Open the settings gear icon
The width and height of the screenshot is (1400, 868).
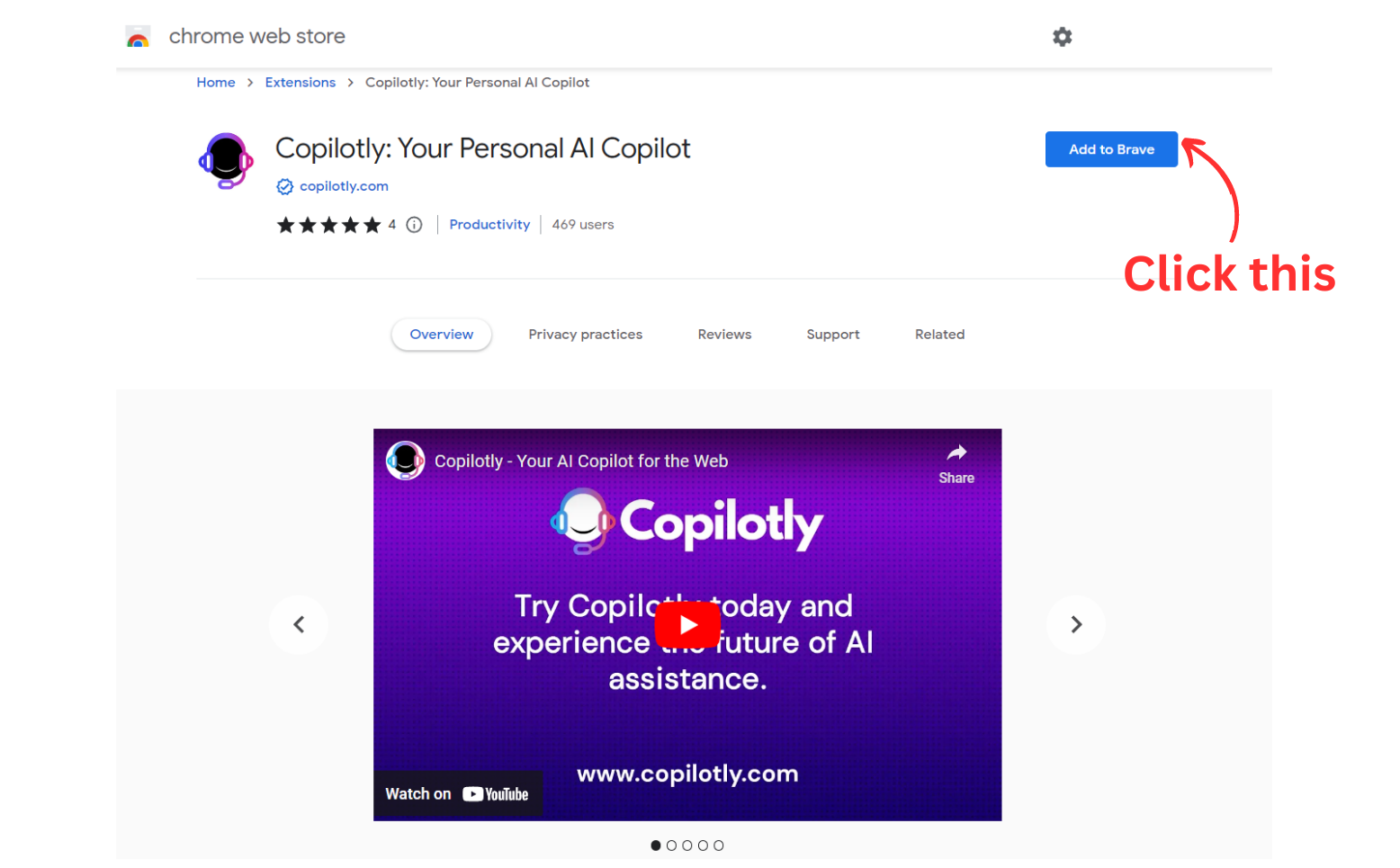[x=1062, y=37]
